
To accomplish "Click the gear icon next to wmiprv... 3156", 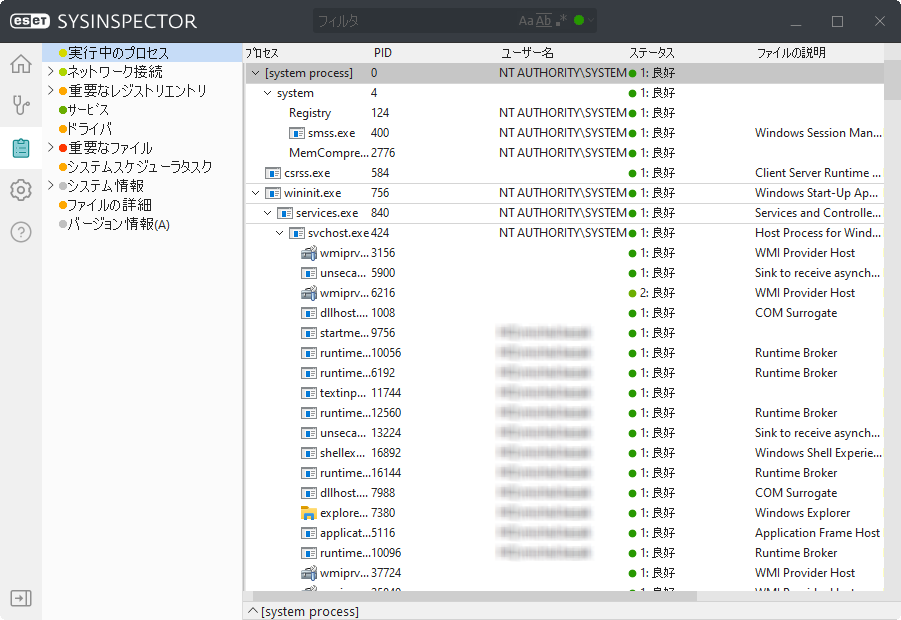I will [308, 253].
